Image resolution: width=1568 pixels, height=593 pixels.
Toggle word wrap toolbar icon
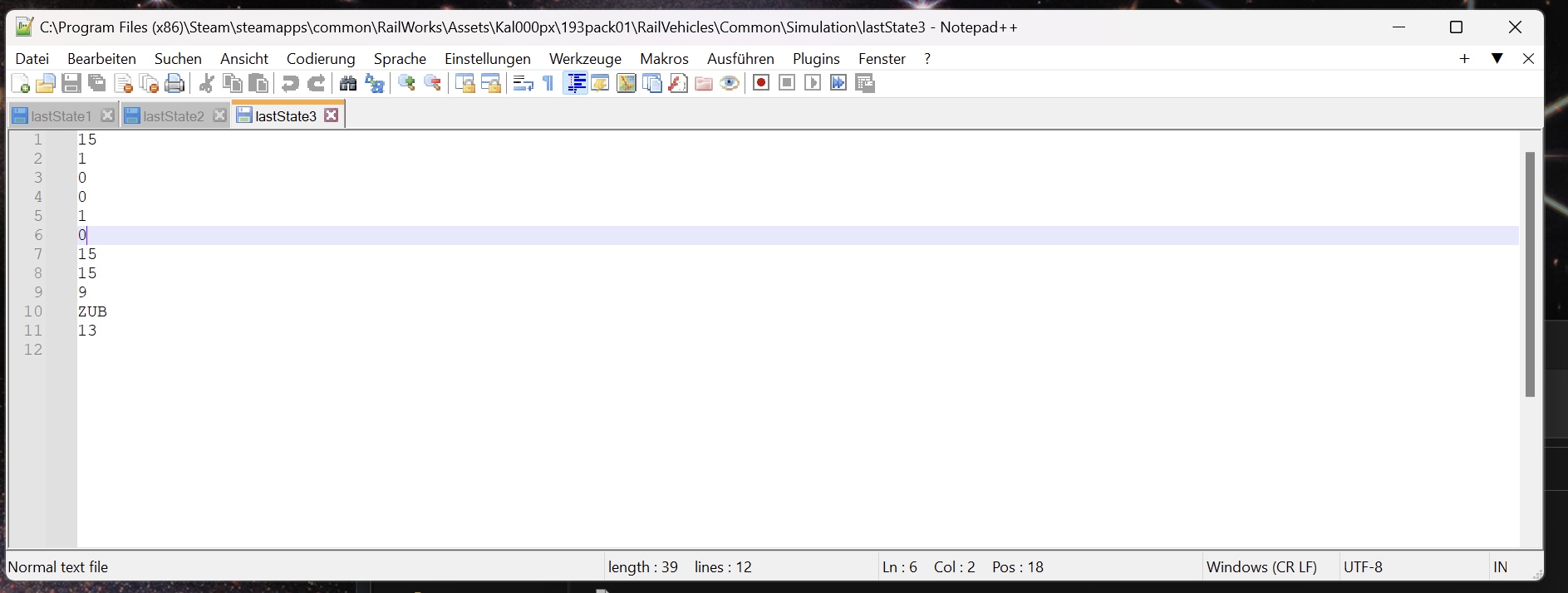click(x=523, y=83)
